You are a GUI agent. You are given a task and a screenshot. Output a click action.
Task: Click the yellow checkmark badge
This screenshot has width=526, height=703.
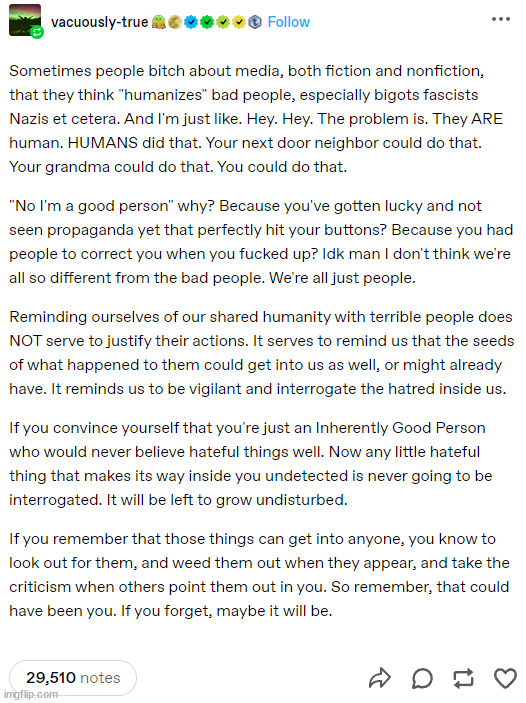tap(239, 22)
